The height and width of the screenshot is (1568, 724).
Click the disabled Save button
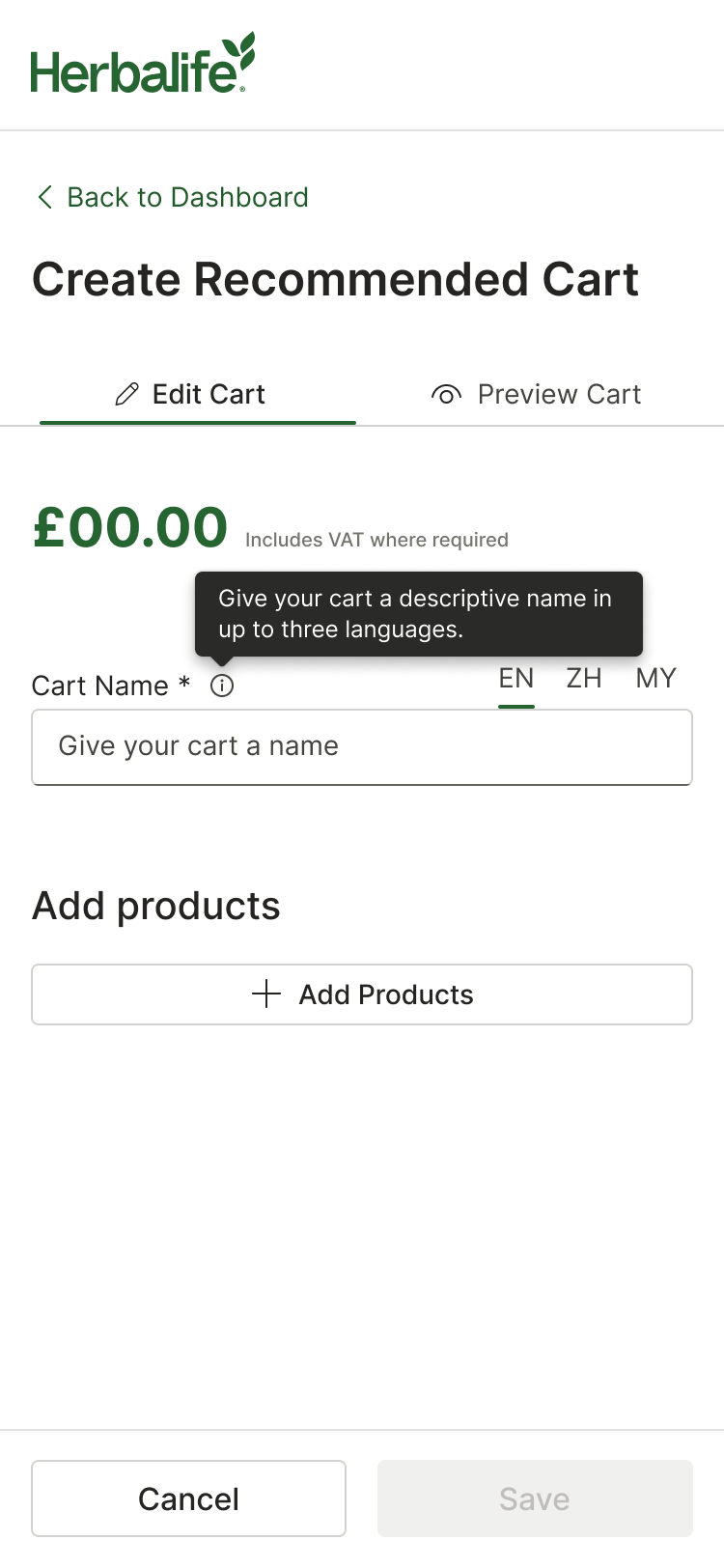point(533,1498)
